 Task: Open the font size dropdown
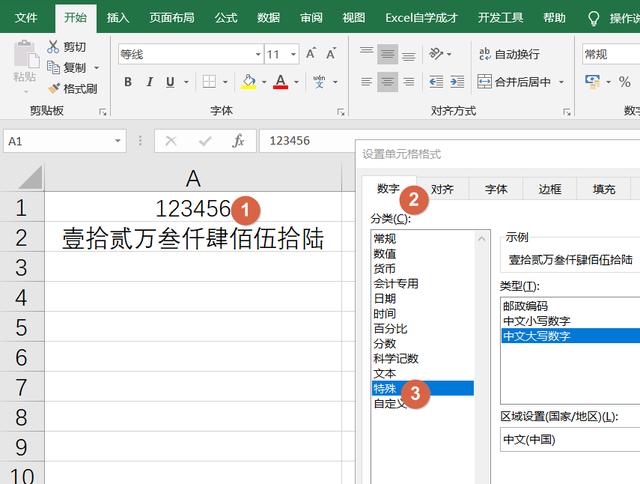293,54
